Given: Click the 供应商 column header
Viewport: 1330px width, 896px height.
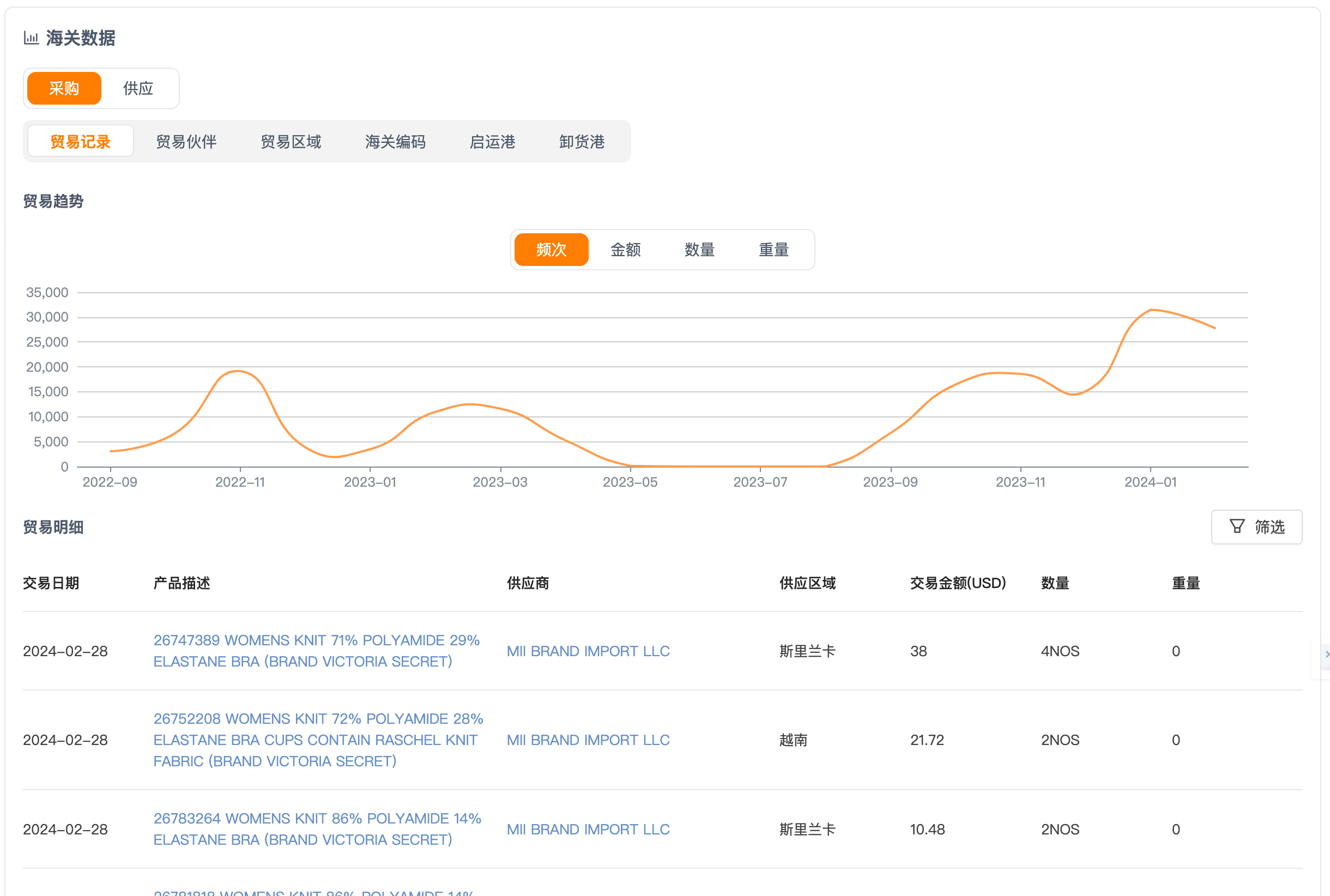Looking at the screenshot, I should coord(528,583).
